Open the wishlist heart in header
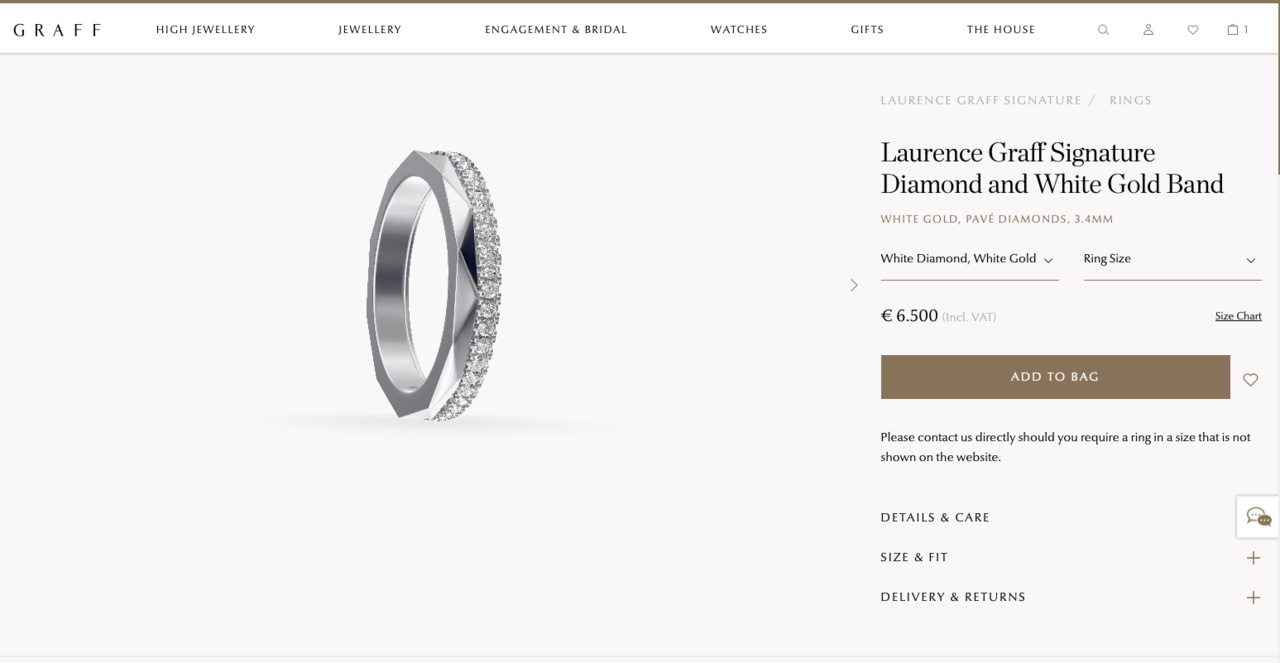Viewport: 1280px width, 663px height. point(1192,30)
